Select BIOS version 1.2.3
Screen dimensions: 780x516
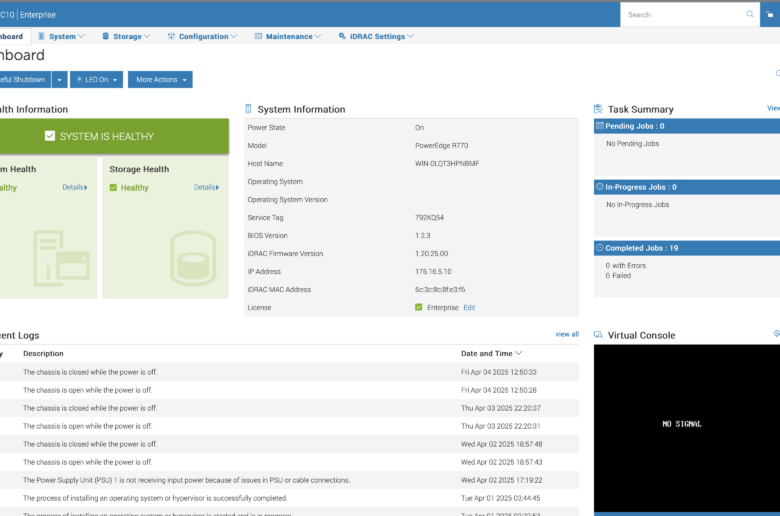(x=422, y=235)
